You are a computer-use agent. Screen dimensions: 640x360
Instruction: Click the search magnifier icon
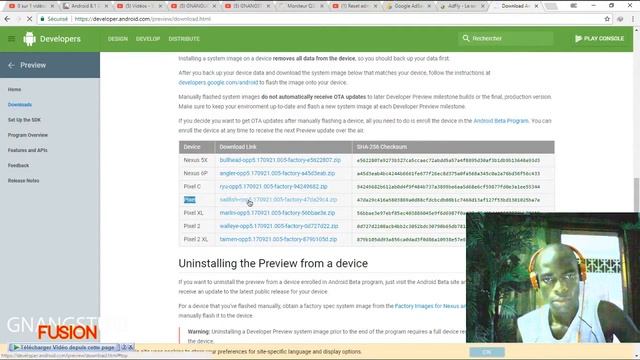pos(466,38)
